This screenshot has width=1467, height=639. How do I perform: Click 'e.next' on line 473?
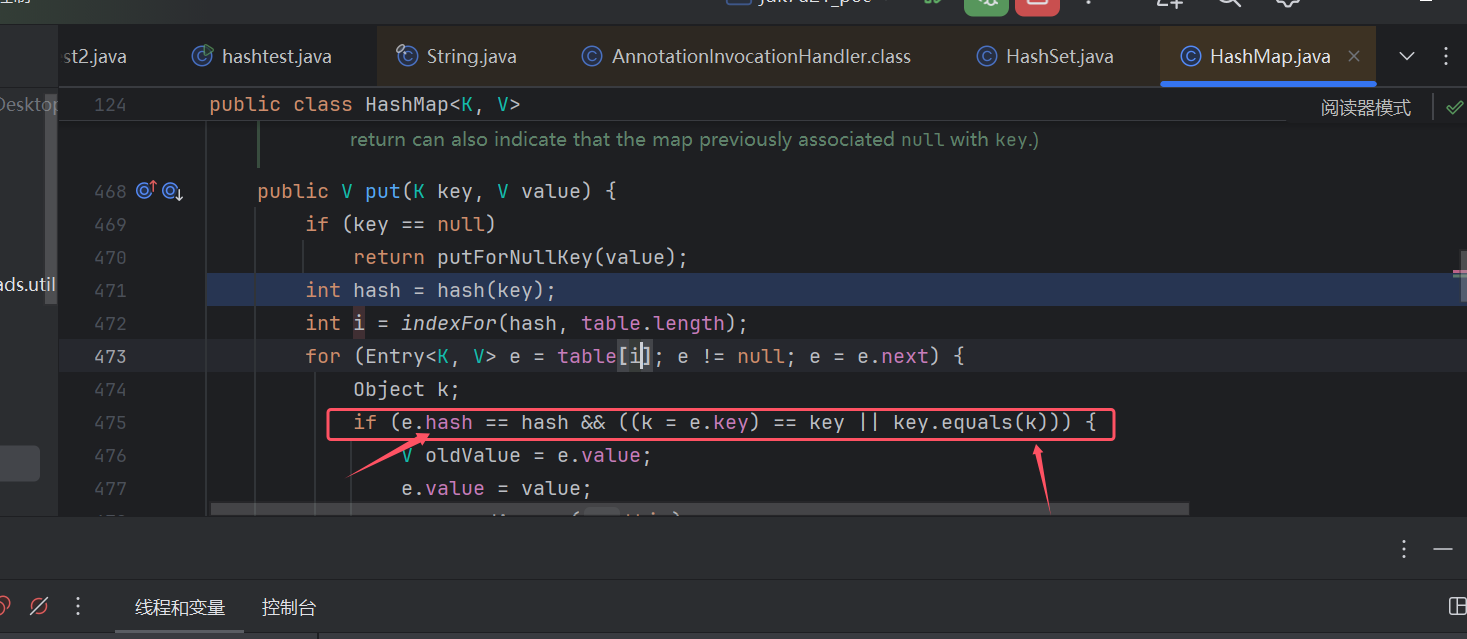click(x=893, y=356)
